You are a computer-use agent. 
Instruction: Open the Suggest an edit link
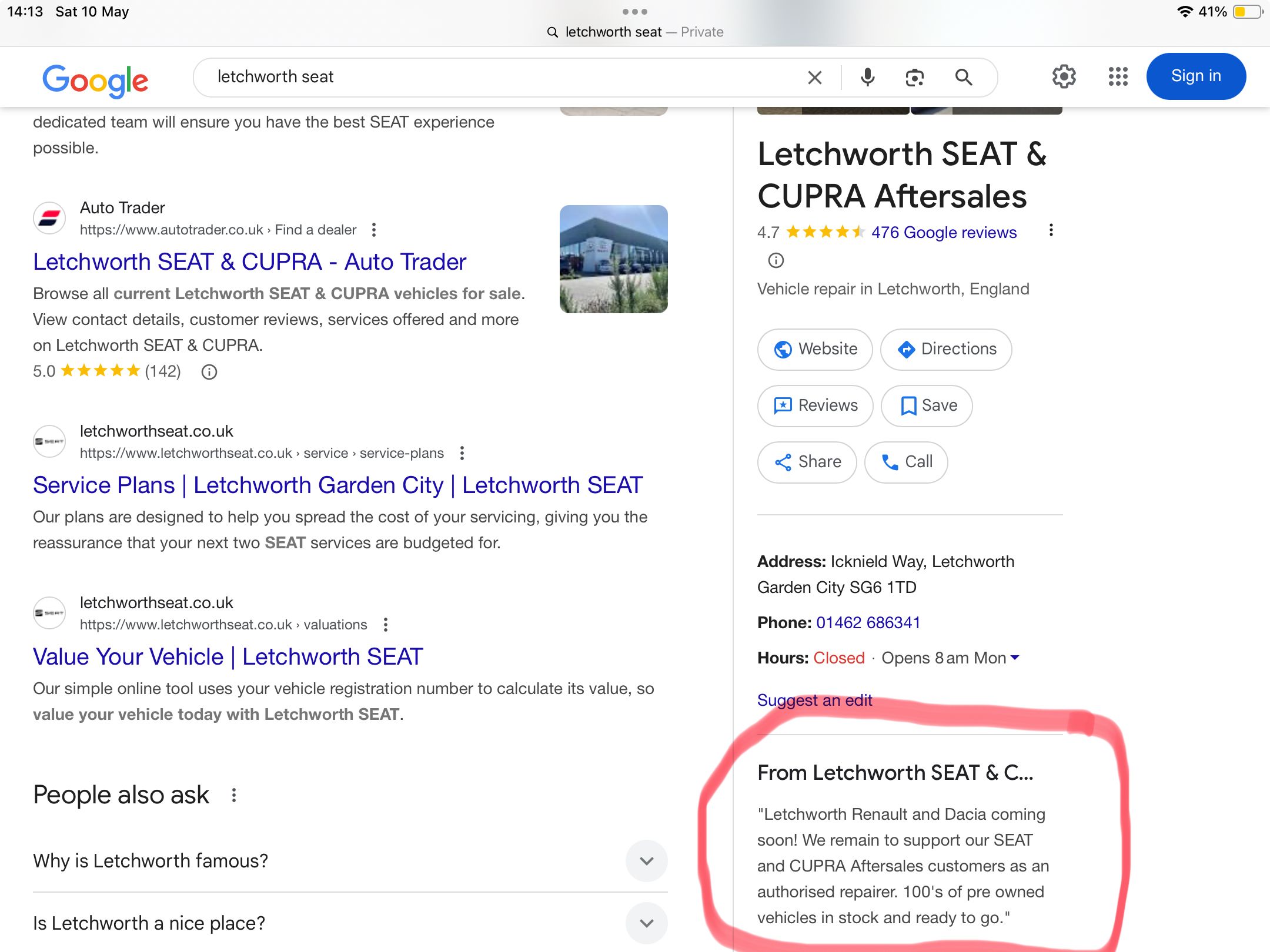(x=814, y=700)
